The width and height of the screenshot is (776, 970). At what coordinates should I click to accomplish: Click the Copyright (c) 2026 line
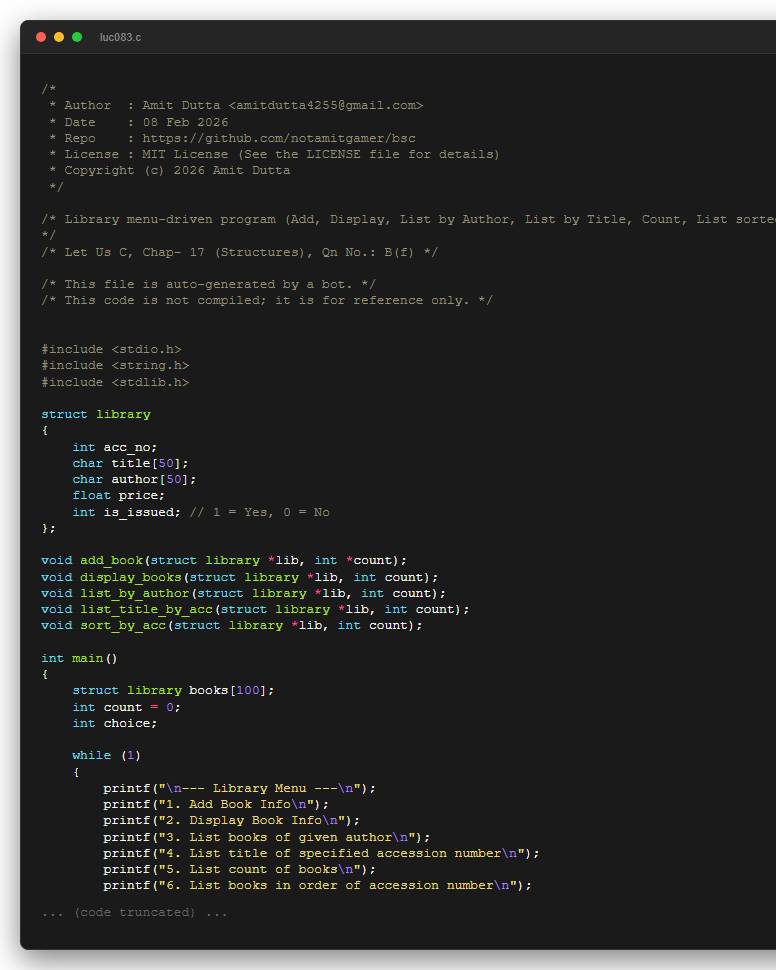(170, 170)
